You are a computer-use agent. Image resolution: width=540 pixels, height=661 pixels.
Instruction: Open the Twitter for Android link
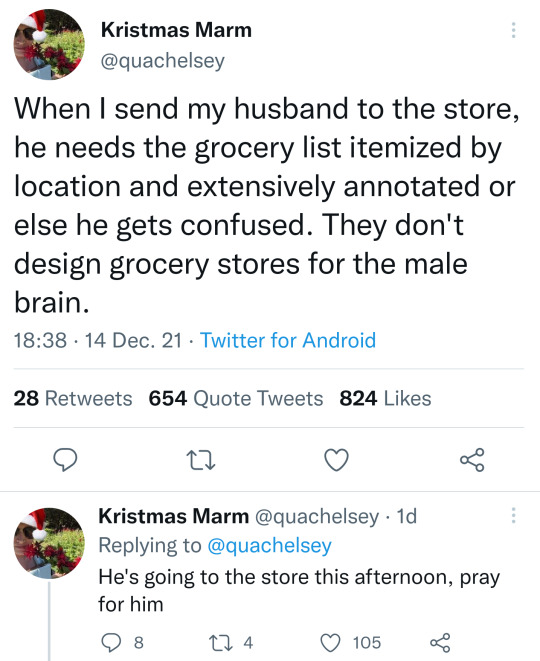(x=288, y=340)
